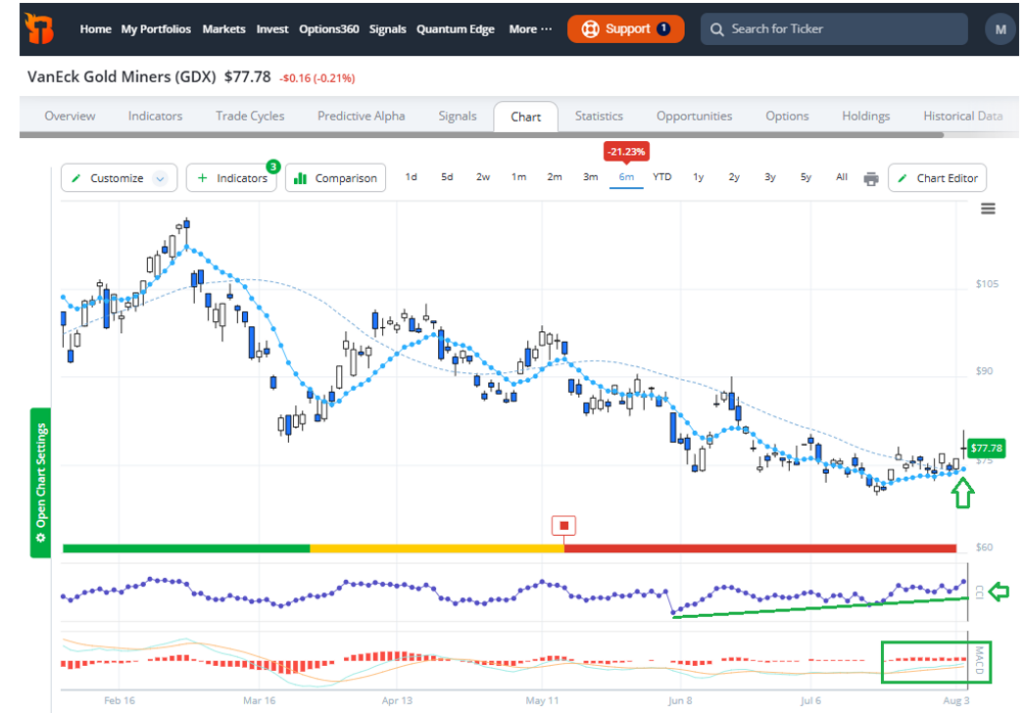
Task: Open the user avatar M icon
Action: tap(1000, 29)
